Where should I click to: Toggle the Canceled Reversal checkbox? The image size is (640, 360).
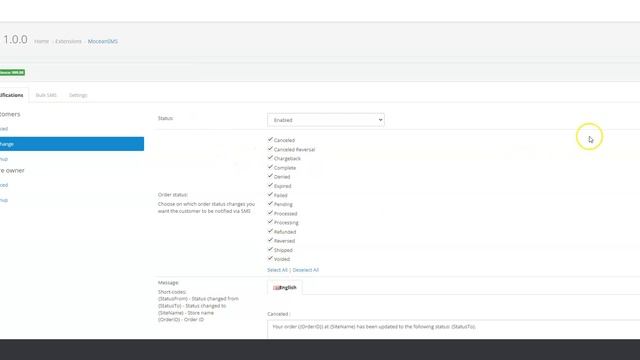click(x=270, y=149)
